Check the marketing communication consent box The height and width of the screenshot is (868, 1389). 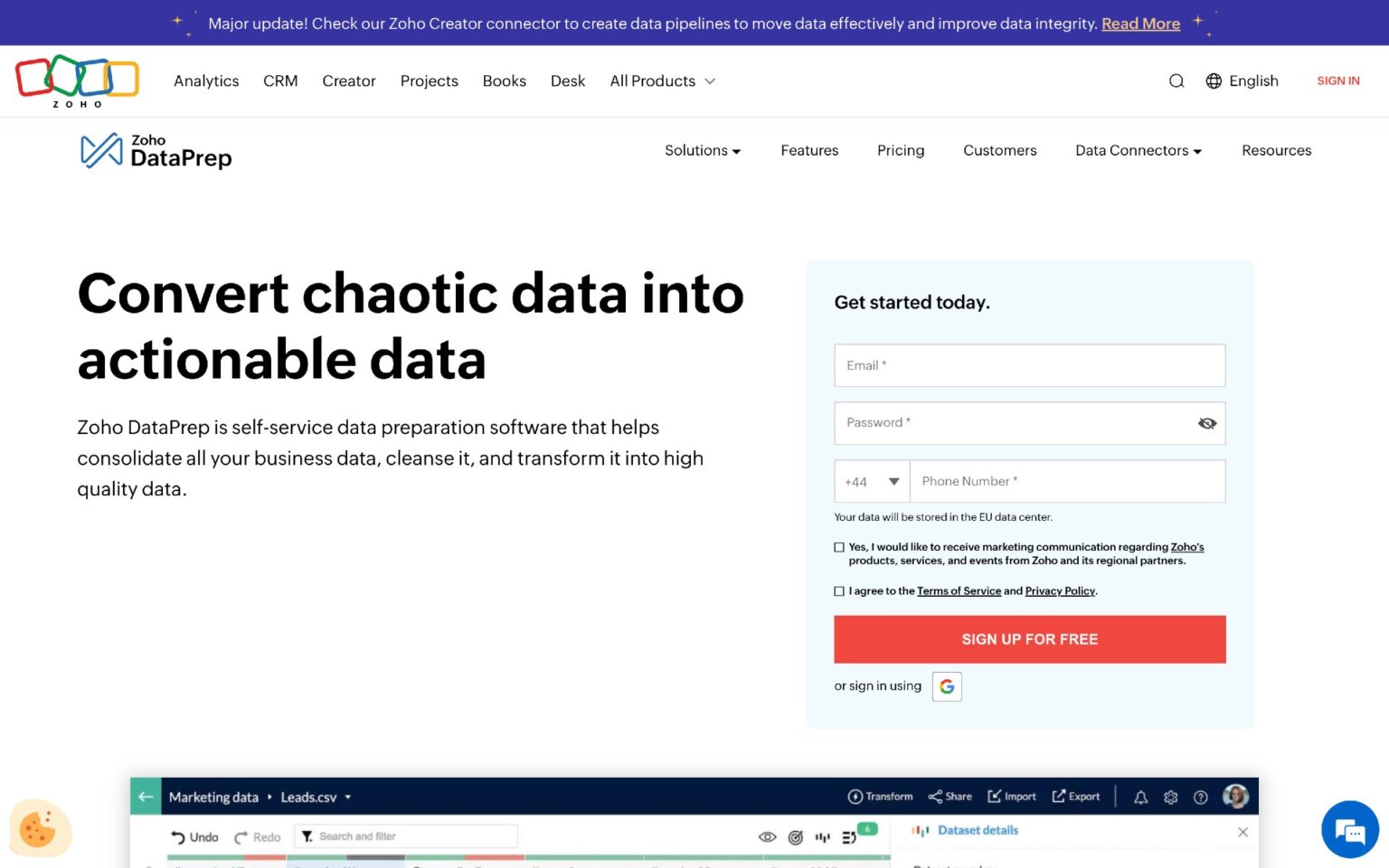[839, 547]
